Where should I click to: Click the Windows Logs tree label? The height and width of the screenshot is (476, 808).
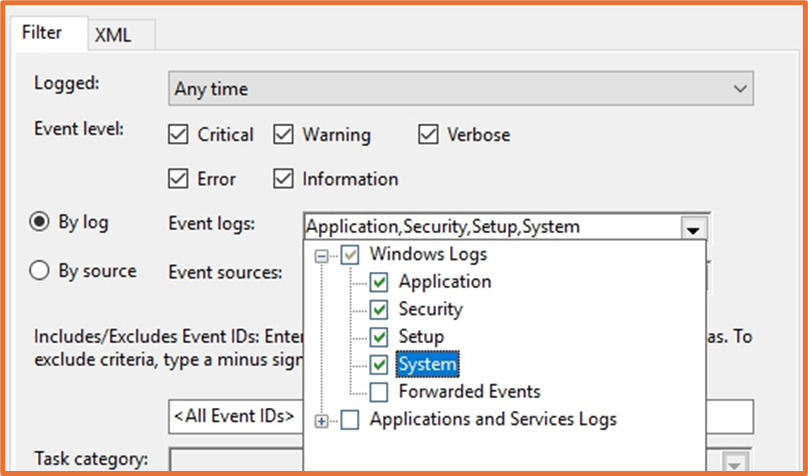coord(428,254)
